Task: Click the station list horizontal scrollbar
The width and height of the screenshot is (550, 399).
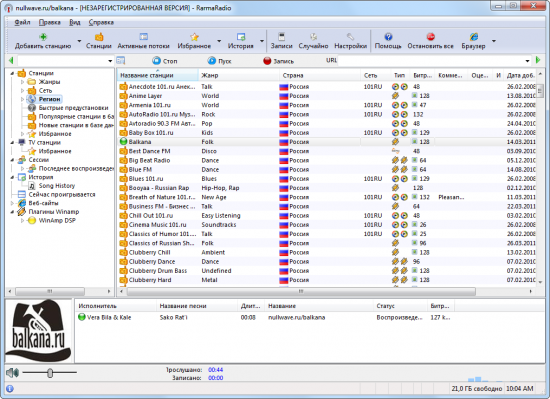Action: coord(301,291)
